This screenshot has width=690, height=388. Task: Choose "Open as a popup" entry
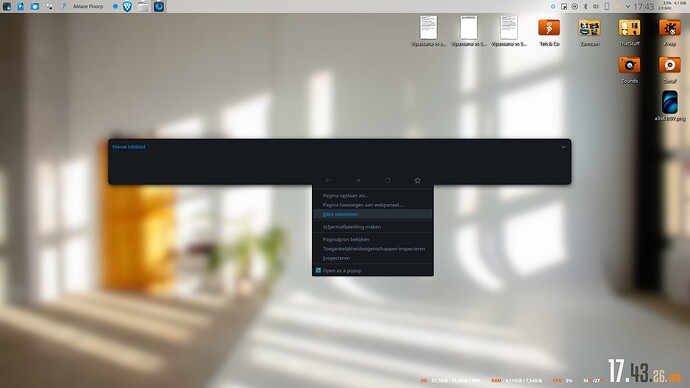pyautogui.click(x=373, y=271)
